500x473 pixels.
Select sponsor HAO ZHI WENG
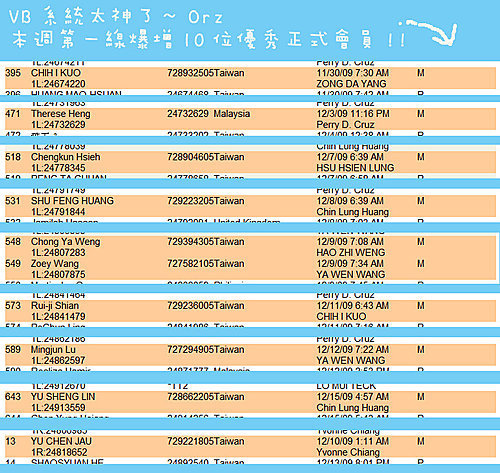[351, 252]
